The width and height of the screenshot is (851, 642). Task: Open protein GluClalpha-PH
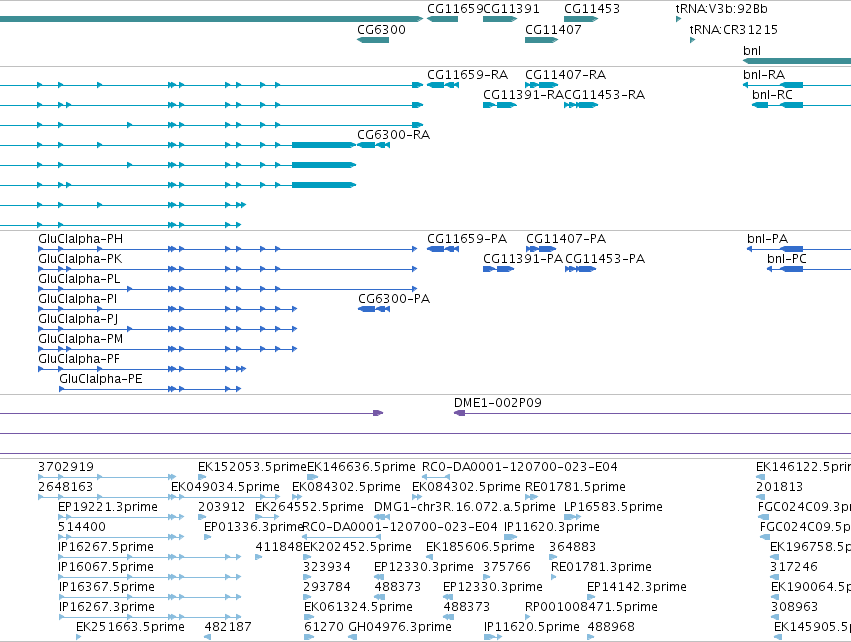80,239
